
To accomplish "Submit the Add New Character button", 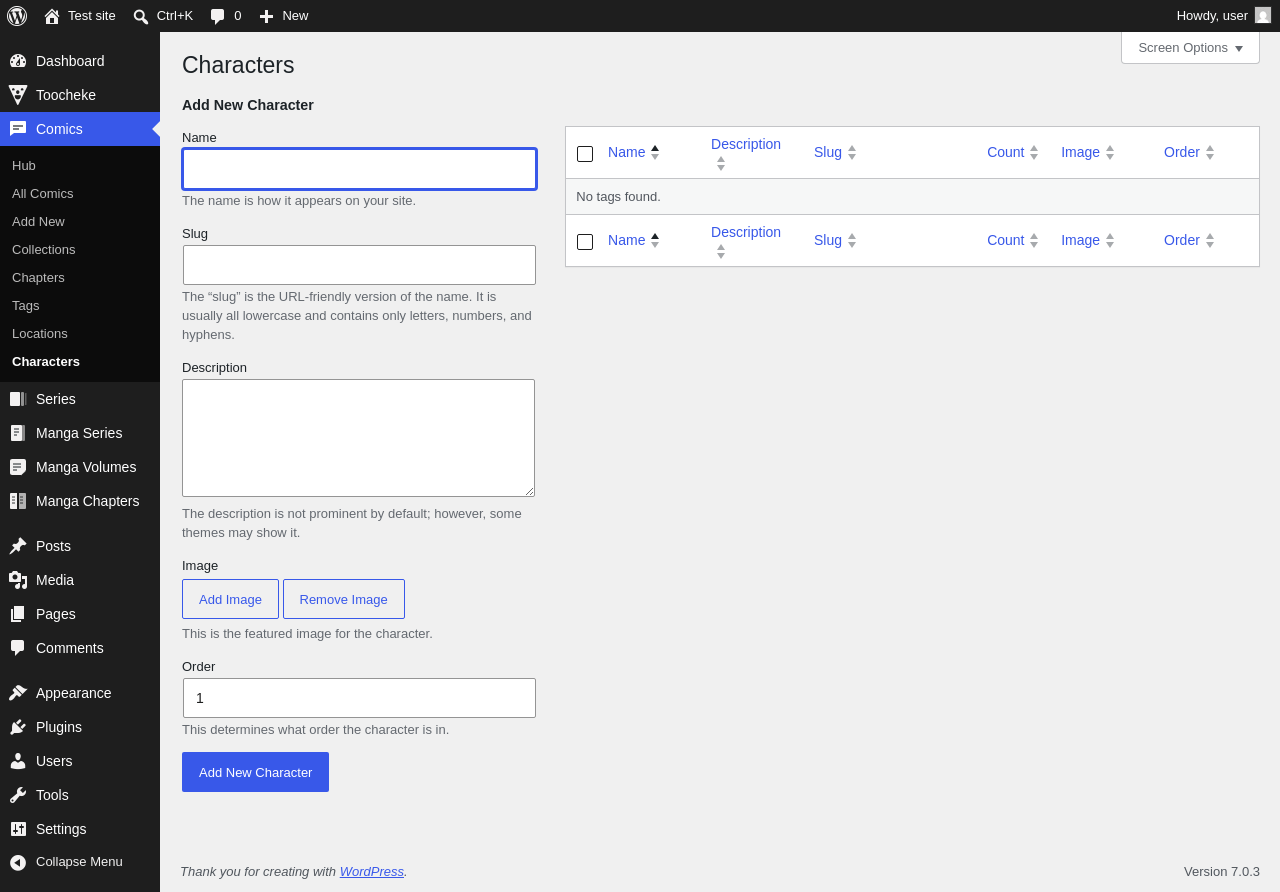I will [255, 772].
